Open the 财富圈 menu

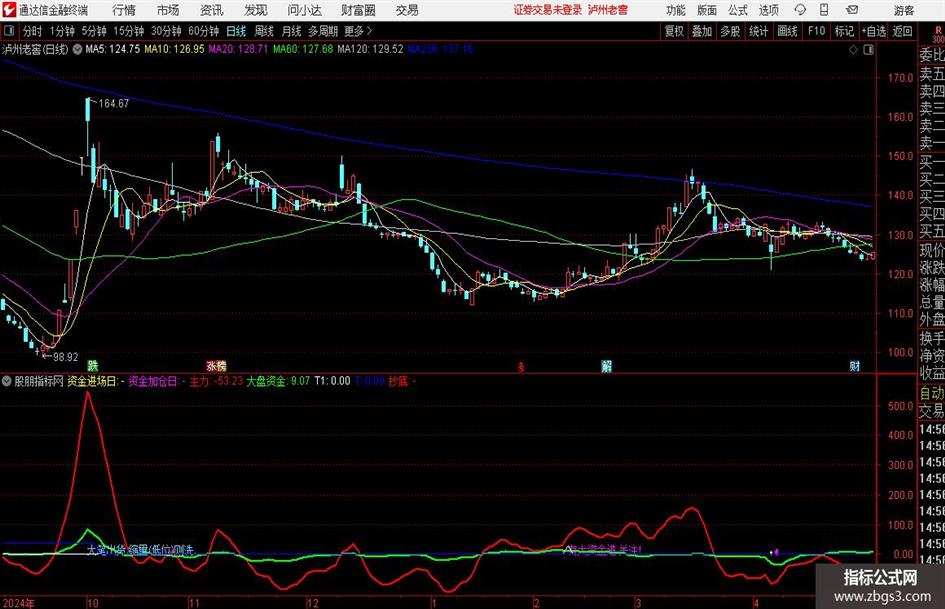tap(358, 10)
